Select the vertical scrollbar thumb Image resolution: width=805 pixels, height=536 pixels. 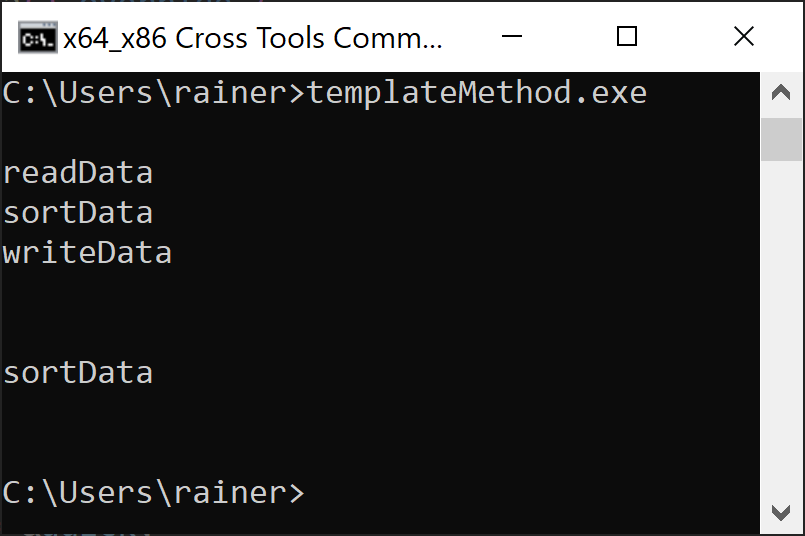(781, 139)
